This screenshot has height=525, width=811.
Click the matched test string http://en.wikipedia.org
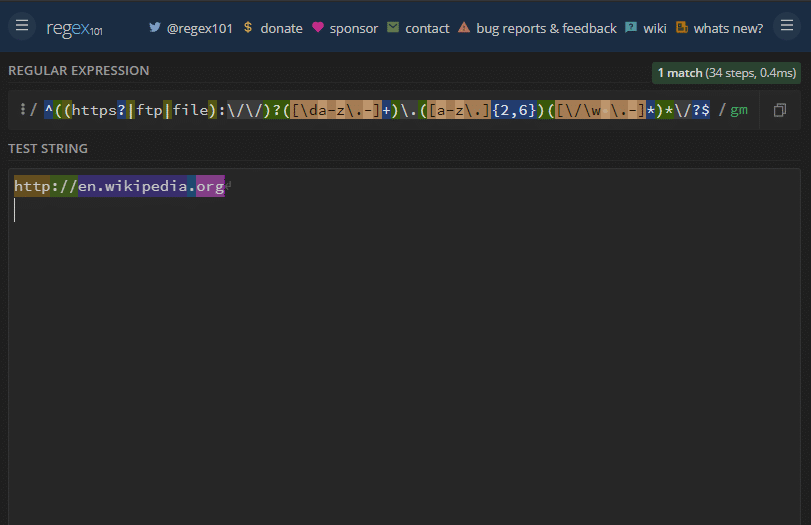tap(119, 186)
